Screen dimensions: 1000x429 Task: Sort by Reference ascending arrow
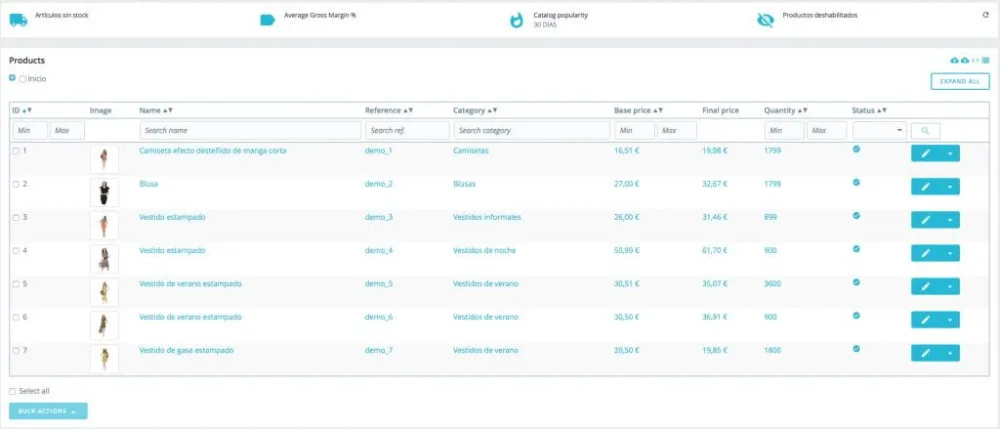click(x=406, y=111)
